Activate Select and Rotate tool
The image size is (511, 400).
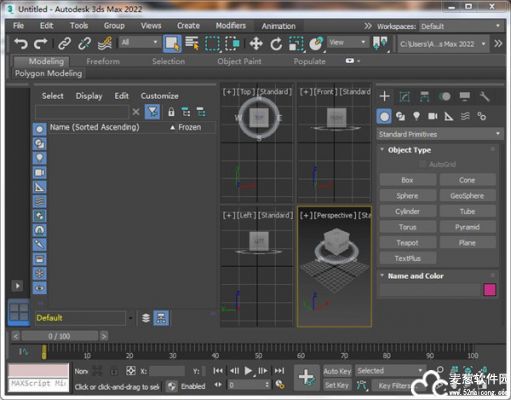(x=276, y=44)
